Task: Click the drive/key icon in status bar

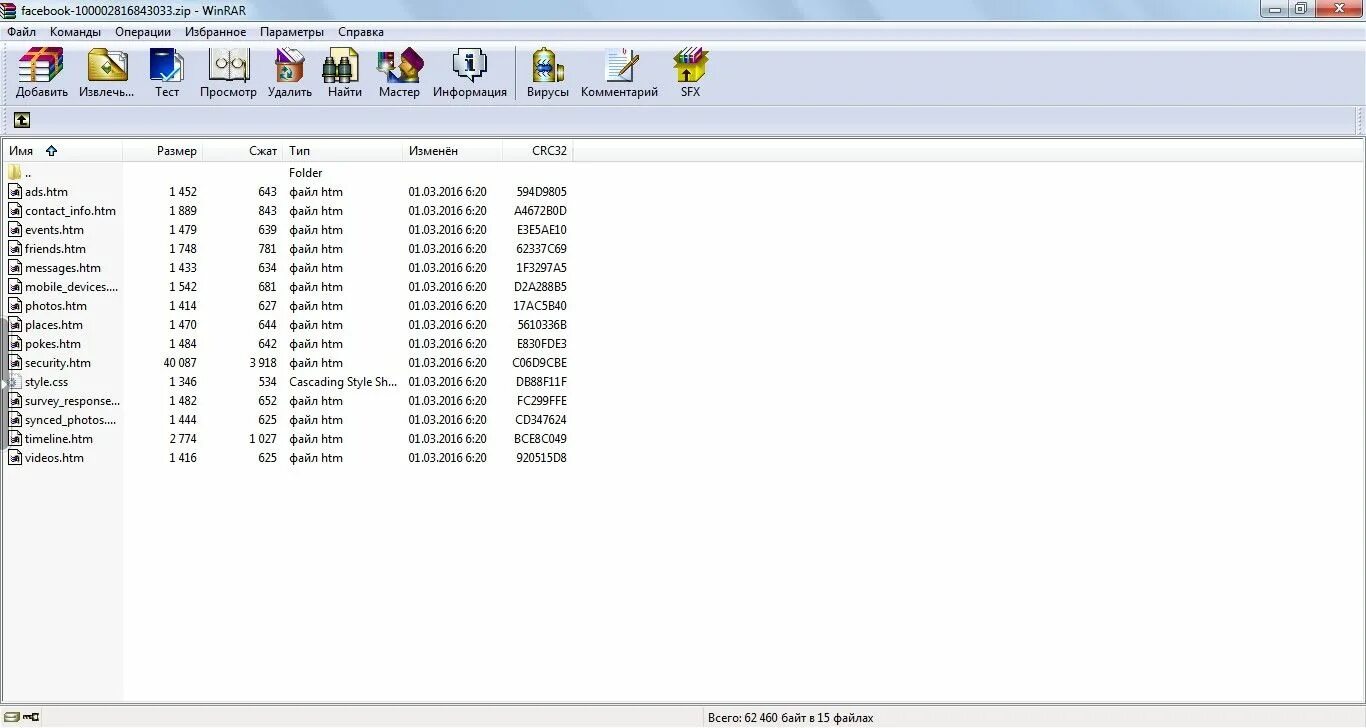Action: tap(23, 717)
